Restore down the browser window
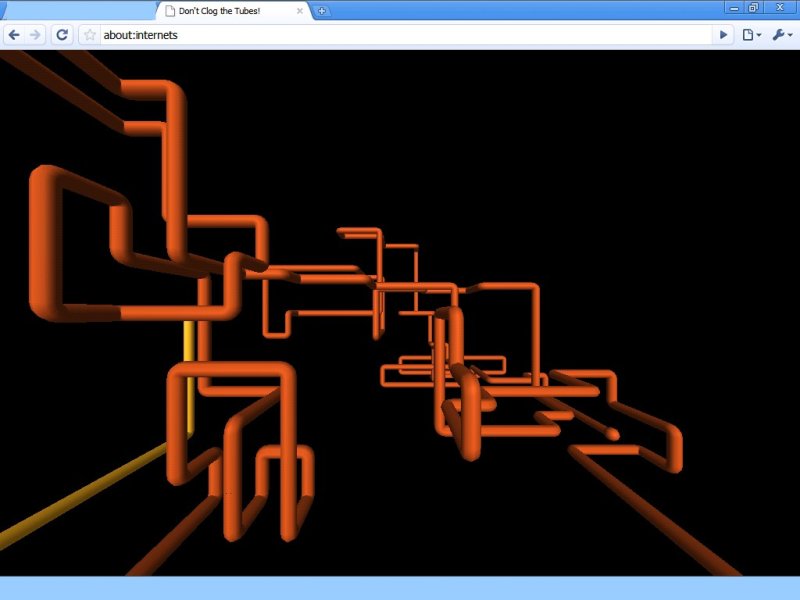Screen dimensions: 800x600 (753, 7)
